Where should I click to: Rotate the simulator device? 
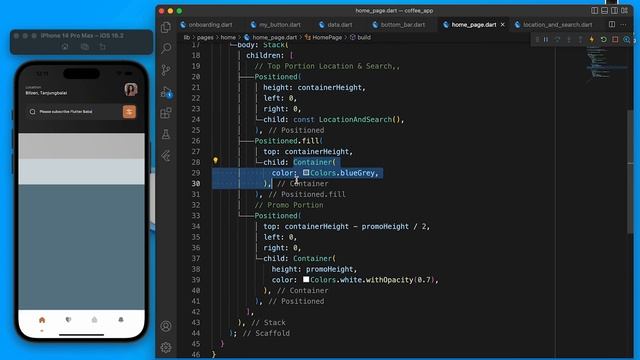click(102, 47)
